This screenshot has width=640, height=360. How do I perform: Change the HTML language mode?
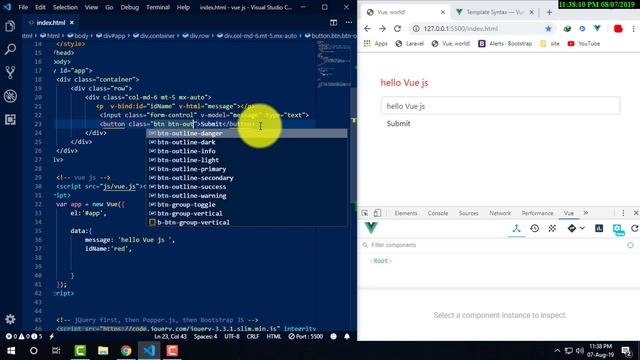273,336
